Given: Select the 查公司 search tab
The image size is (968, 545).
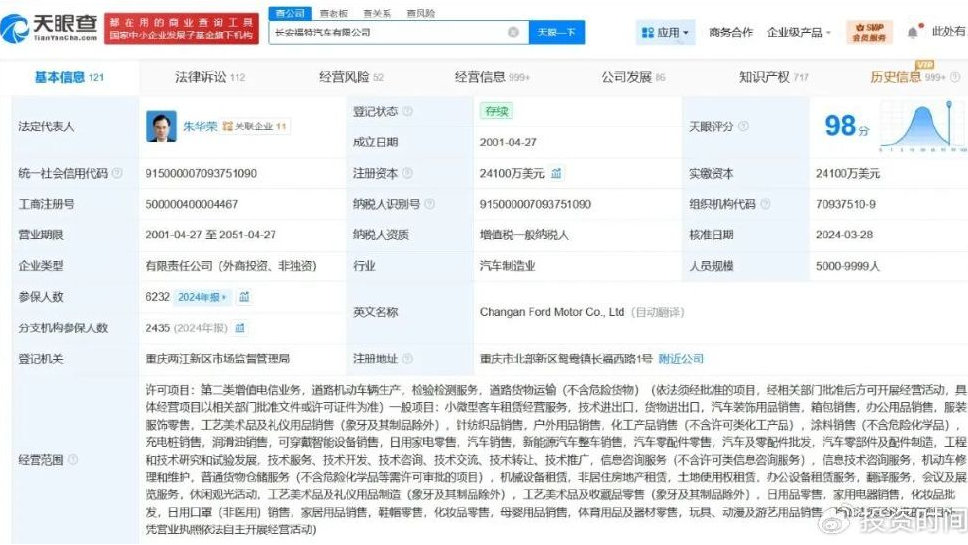Looking at the screenshot, I should pyautogui.click(x=290, y=13).
